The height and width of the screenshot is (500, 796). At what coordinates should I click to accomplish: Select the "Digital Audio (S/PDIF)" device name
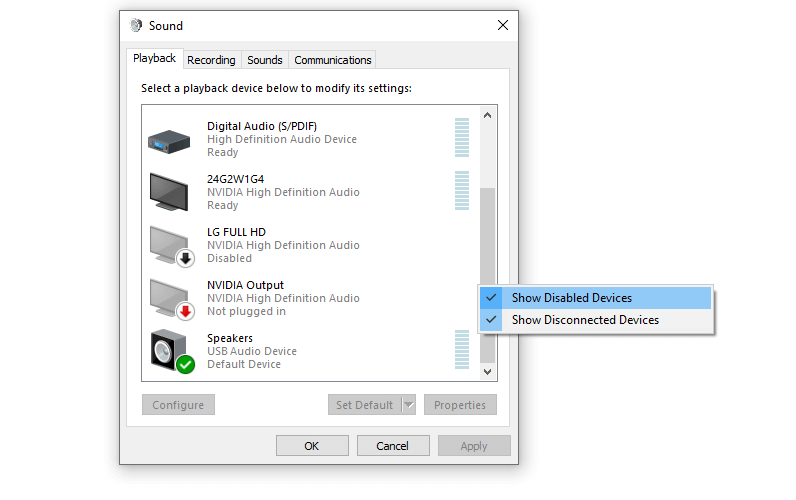point(262,126)
